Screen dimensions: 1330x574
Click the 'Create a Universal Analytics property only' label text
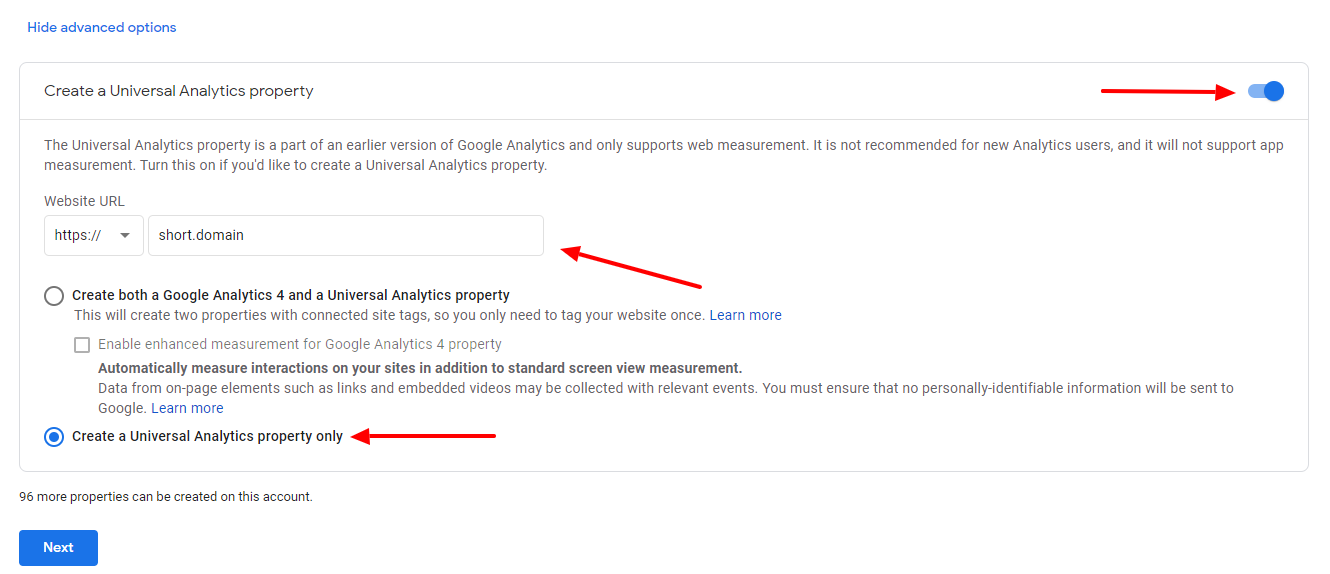point(207,436)
